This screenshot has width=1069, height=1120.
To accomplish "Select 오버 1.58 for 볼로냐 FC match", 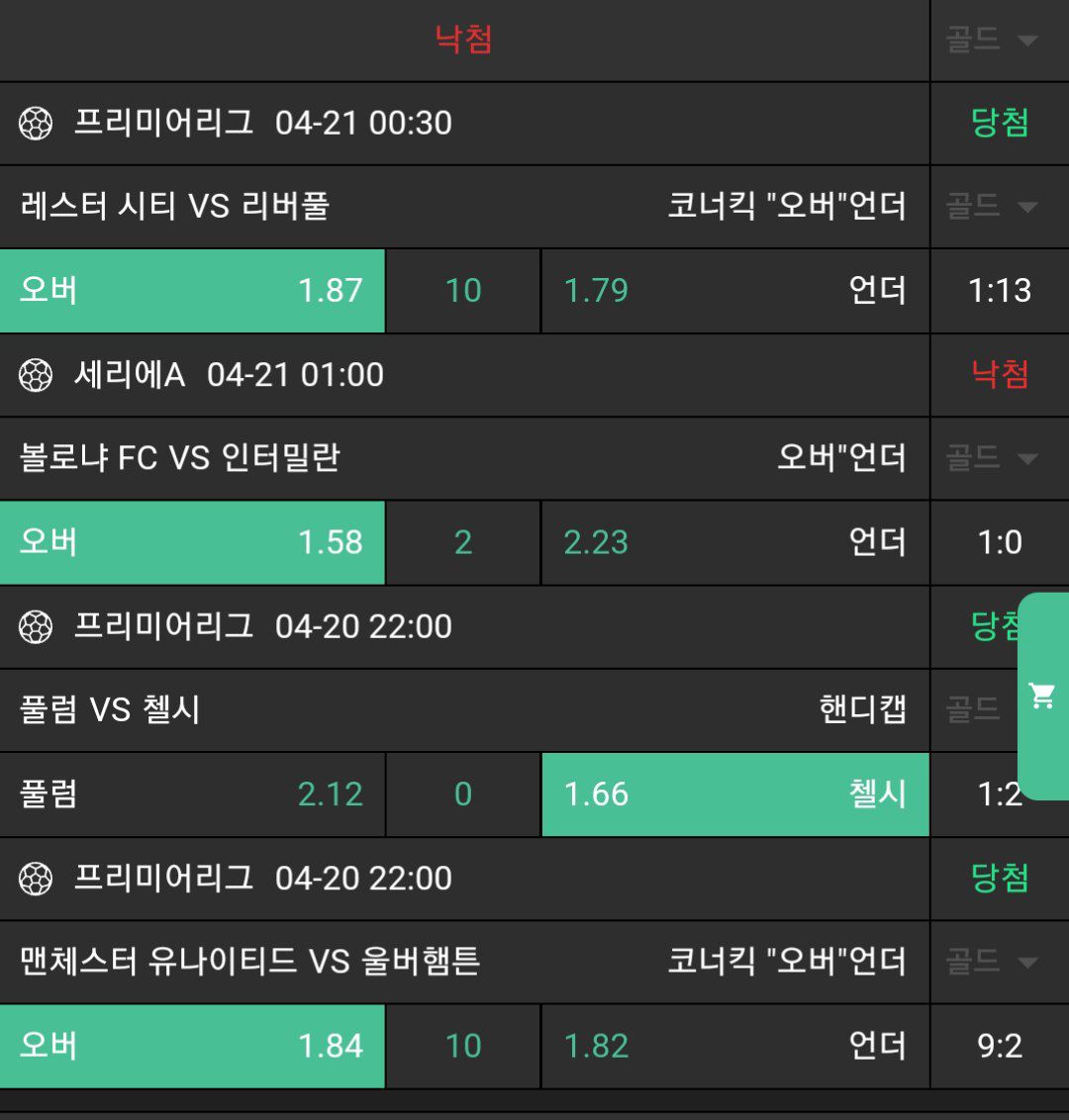I will tap(192, 542).
